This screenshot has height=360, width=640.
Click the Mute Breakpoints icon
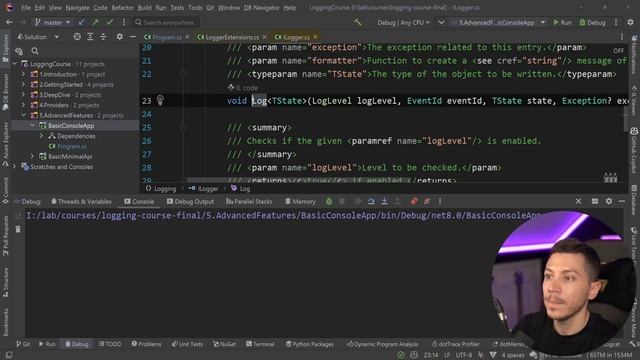tap(427, 201)
